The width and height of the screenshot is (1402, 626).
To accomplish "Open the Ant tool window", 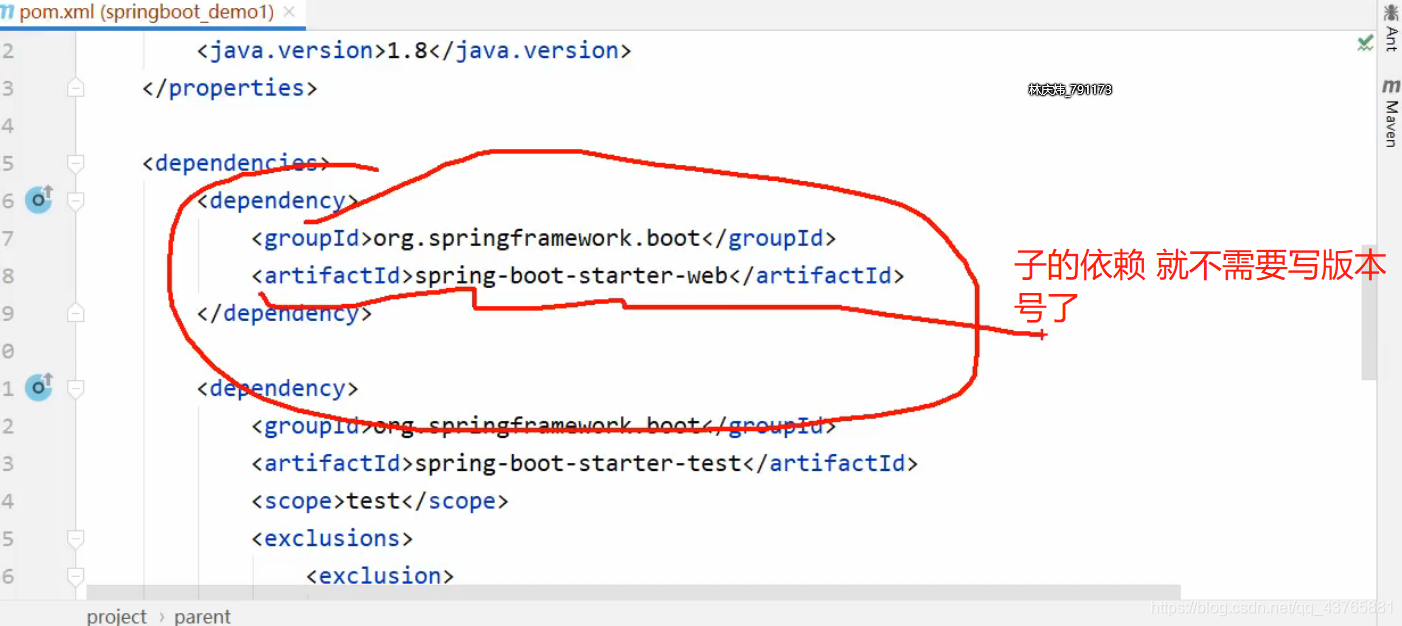I will pyautogui.click(x=1390, y=27).
